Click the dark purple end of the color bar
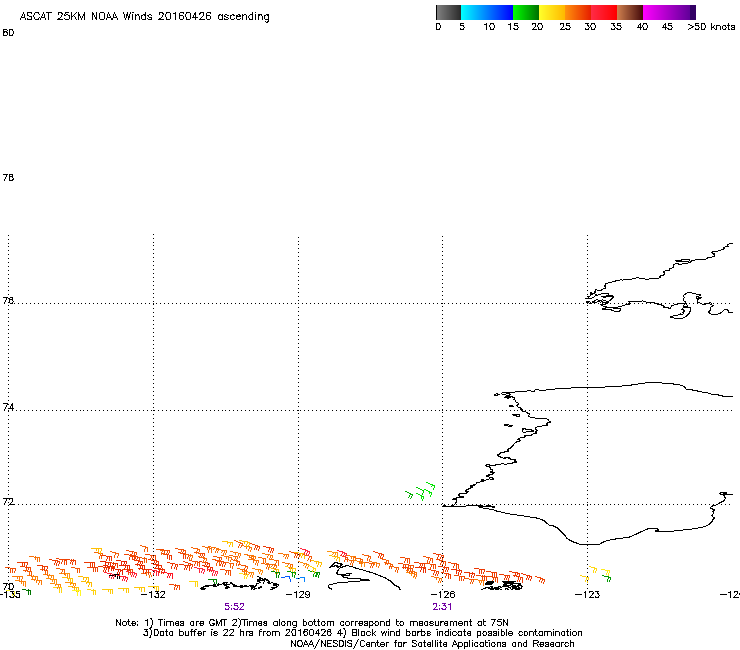This screenshot has width=740, height=650. point(691,12)
